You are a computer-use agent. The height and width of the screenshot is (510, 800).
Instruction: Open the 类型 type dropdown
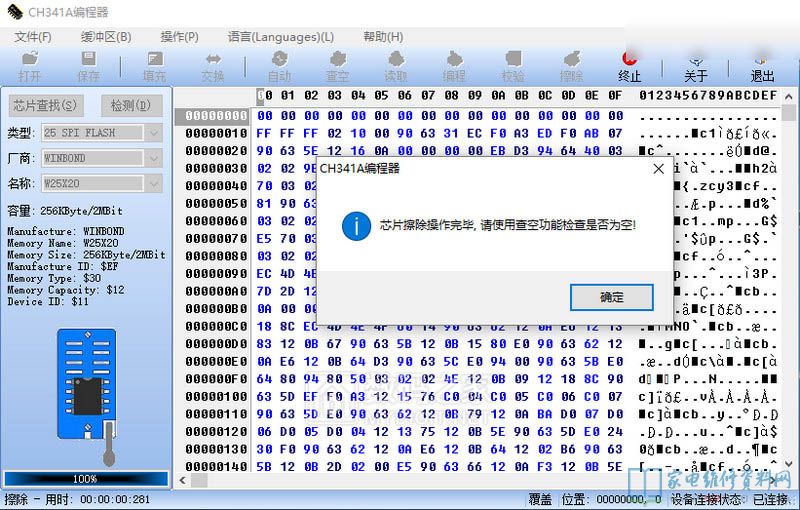click(x=154, y=133)
